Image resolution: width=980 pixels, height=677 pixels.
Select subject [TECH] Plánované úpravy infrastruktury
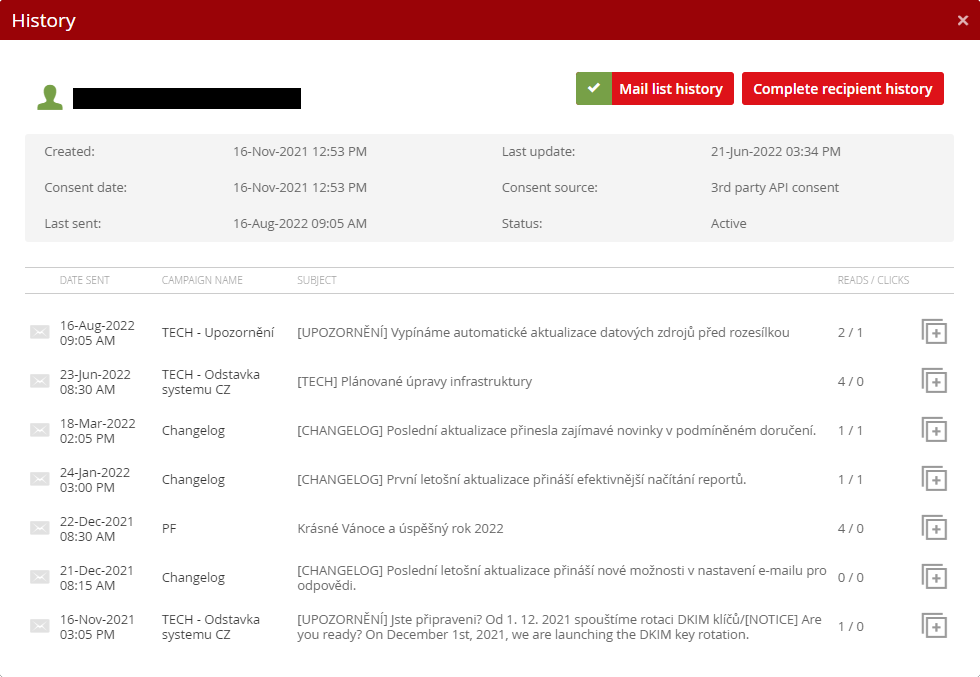pyautogui.click(x=414, y=381)
